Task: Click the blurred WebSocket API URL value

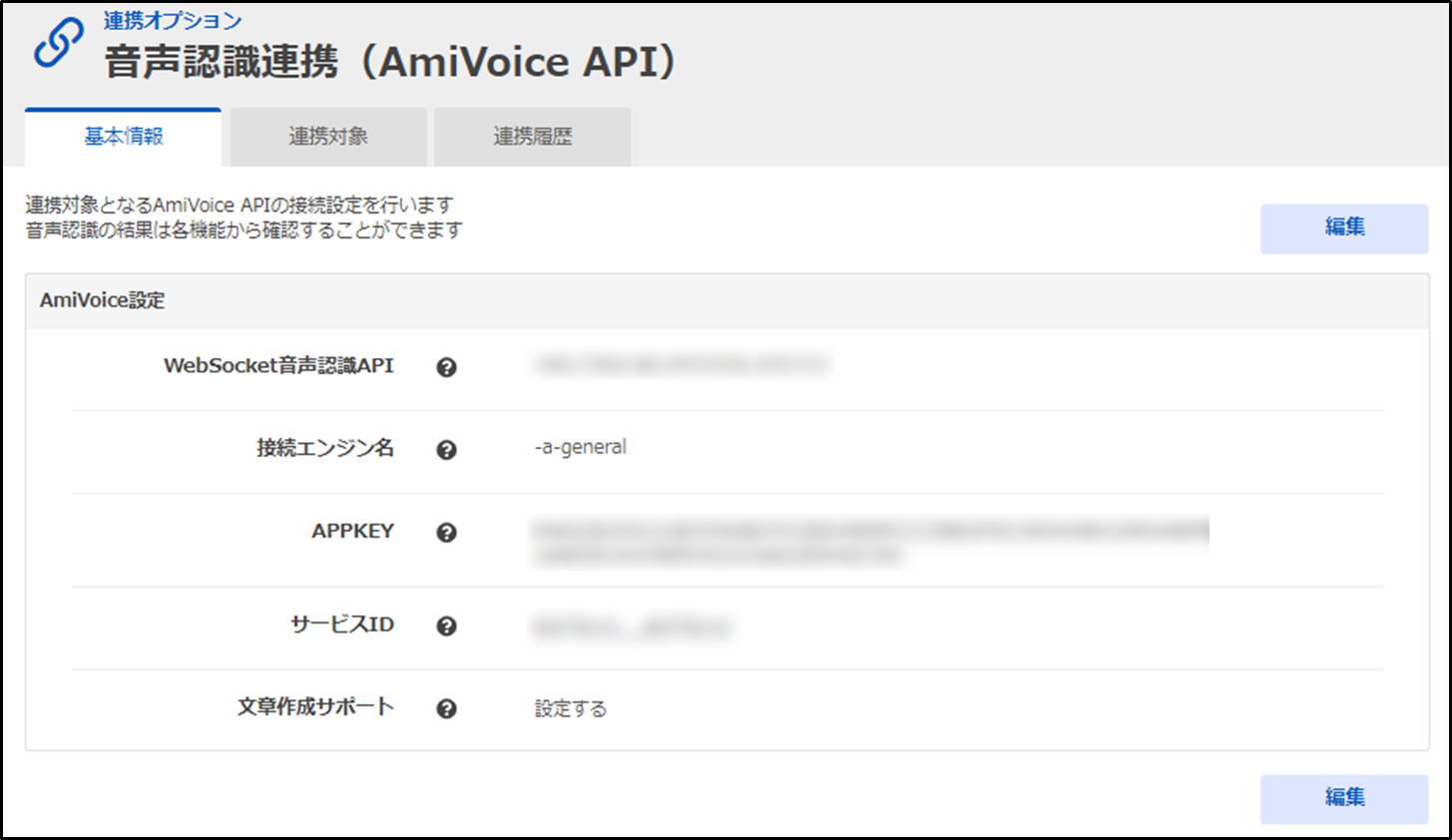Action: [x=683, y=366]
